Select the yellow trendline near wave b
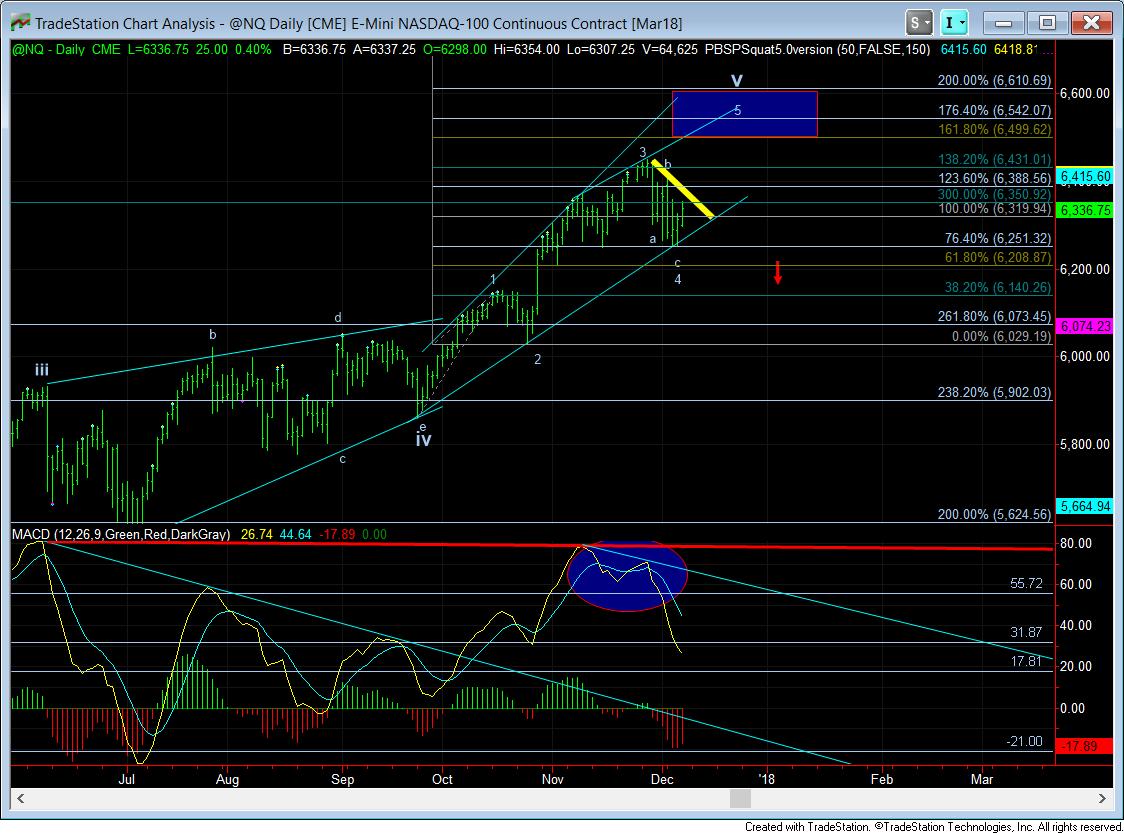This screenshot has width=1124, height=833. pyautogui.click(x=683, y=188)
